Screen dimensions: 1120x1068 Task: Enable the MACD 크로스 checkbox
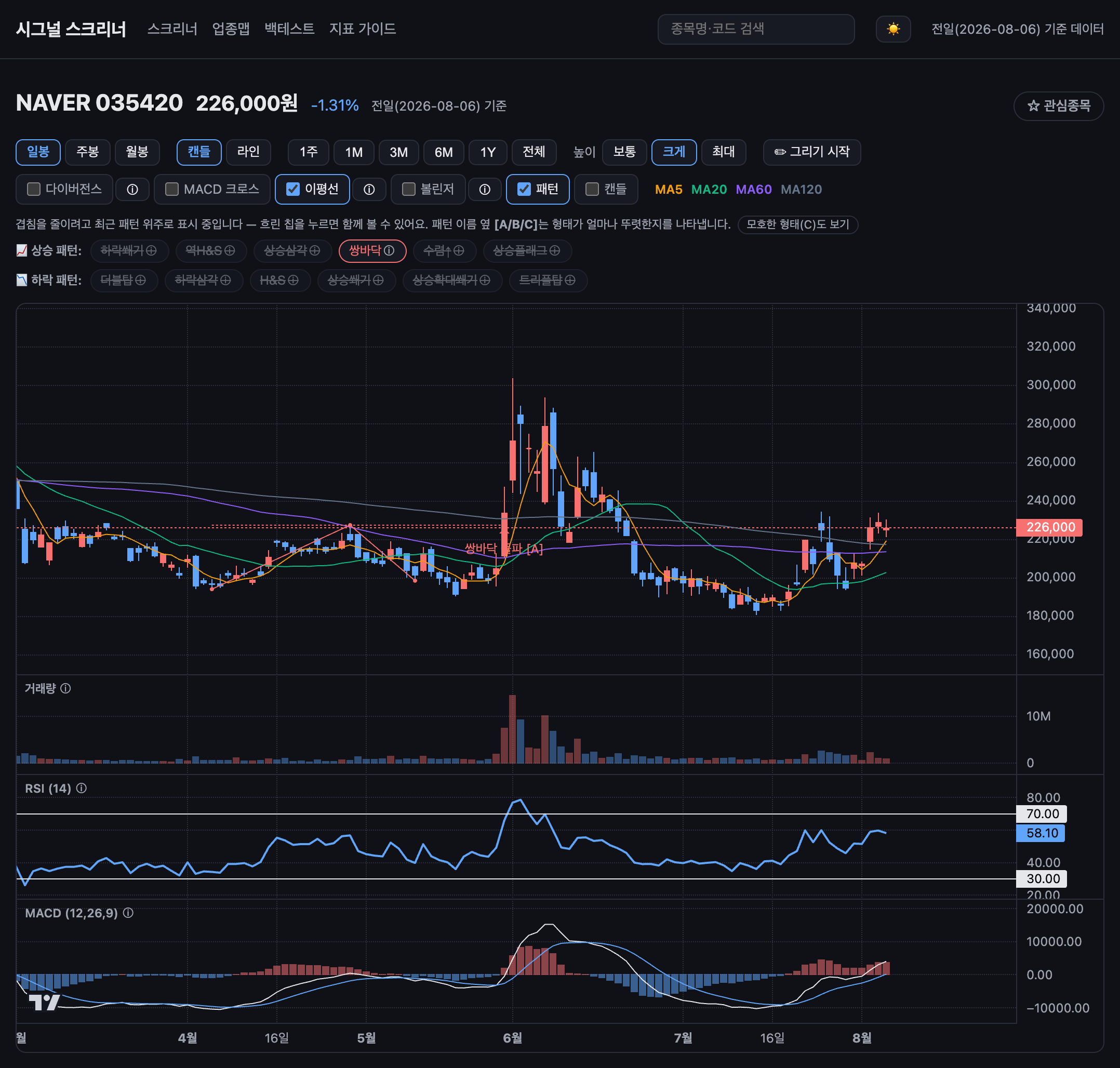pyautogui.click(x=171, y=189)
